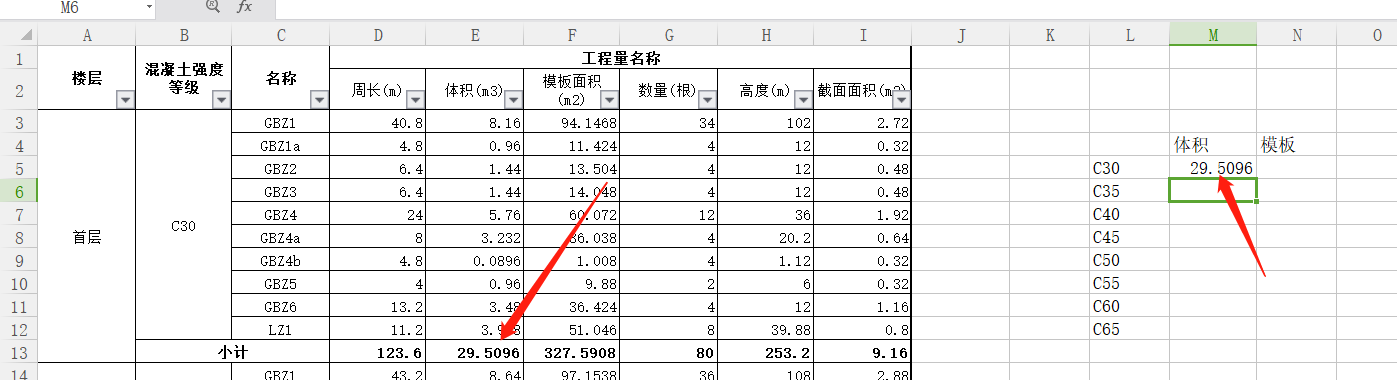
Task: Click C50 label in column L
Action: pos(1106,261)
